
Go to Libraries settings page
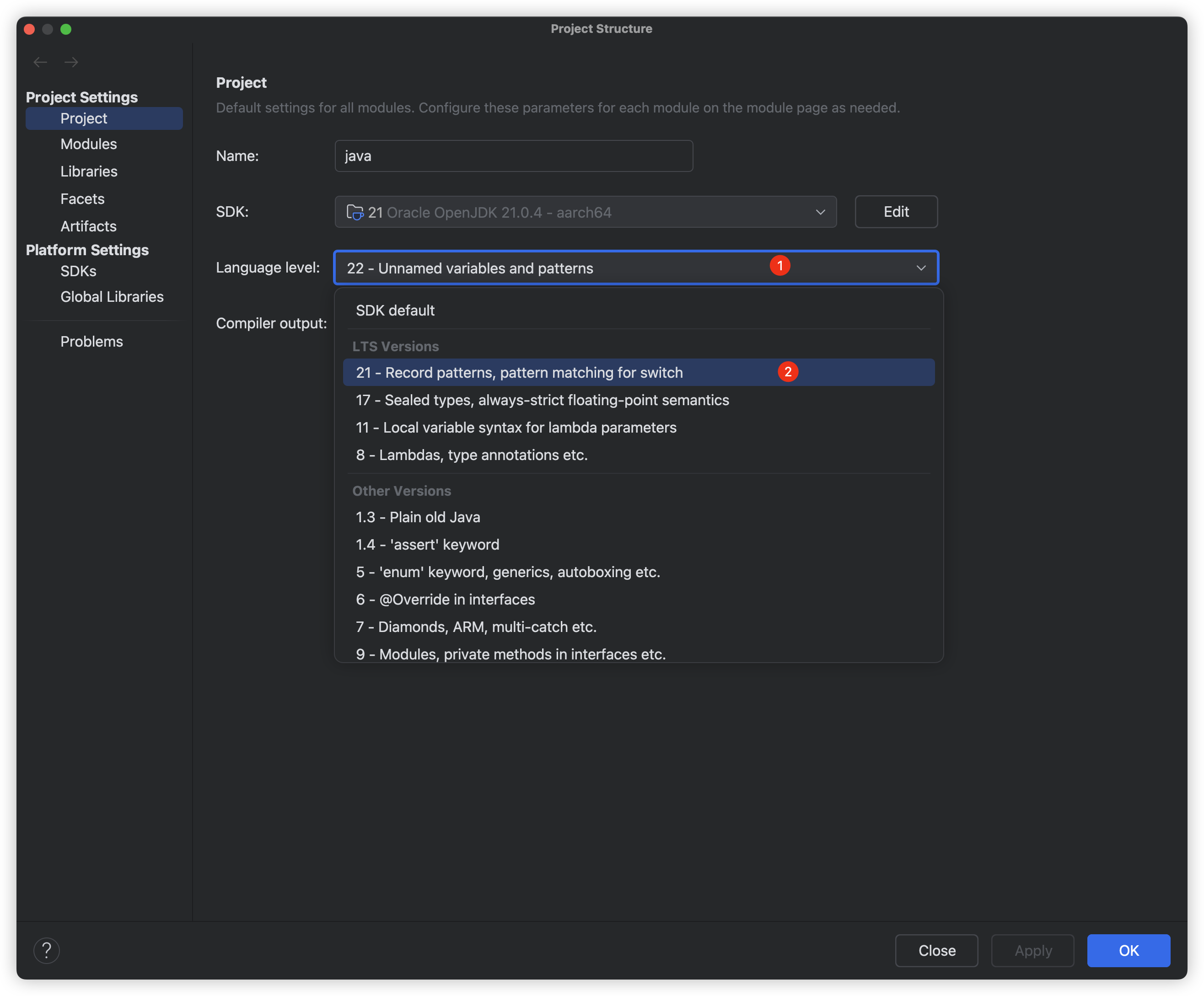[x=89, y=171]
